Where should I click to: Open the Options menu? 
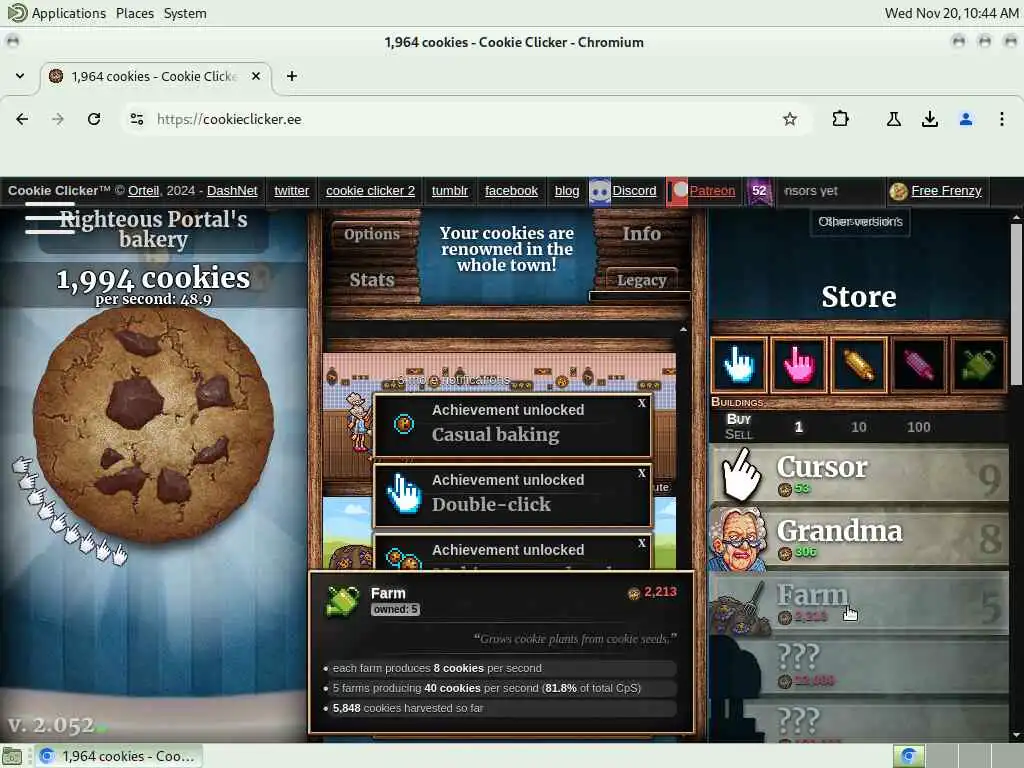pyautogui.click(x=372, y=234)
